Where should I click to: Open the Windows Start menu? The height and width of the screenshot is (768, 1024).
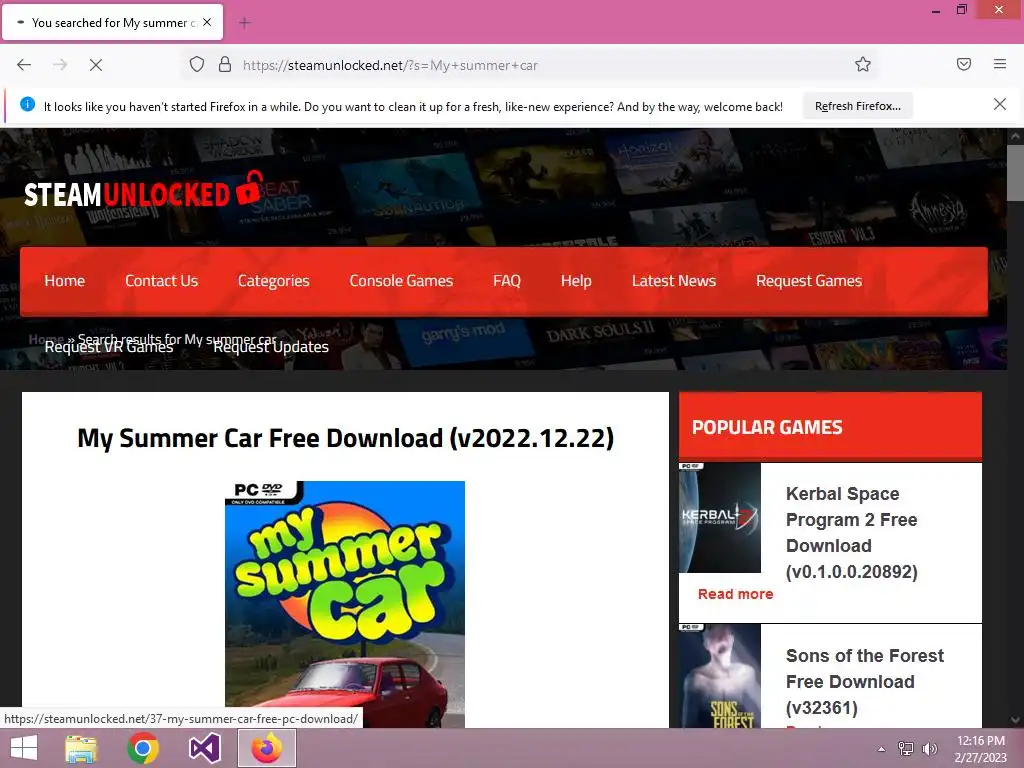point(24,748)
